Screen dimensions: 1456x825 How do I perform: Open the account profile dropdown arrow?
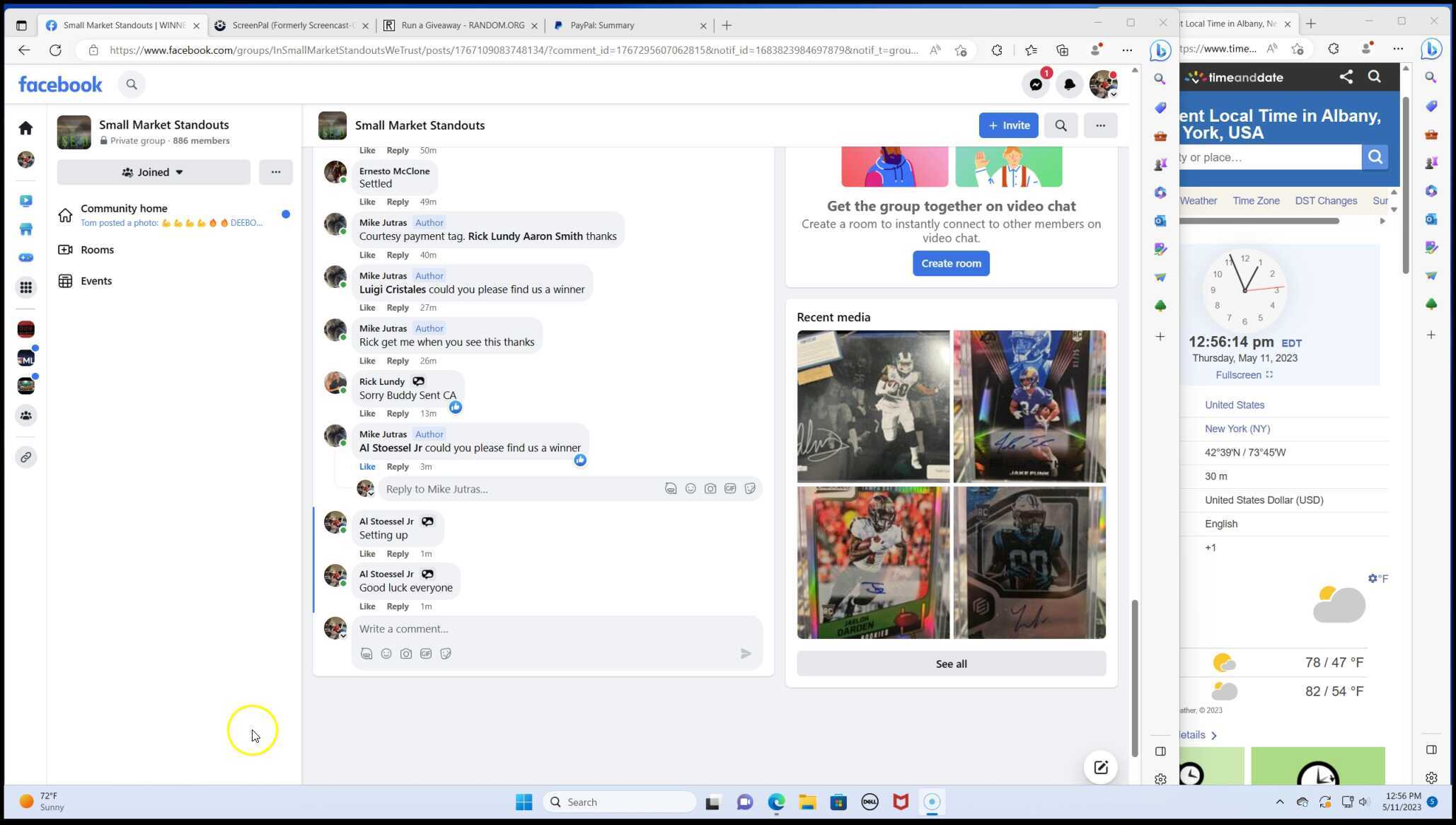1113,94
